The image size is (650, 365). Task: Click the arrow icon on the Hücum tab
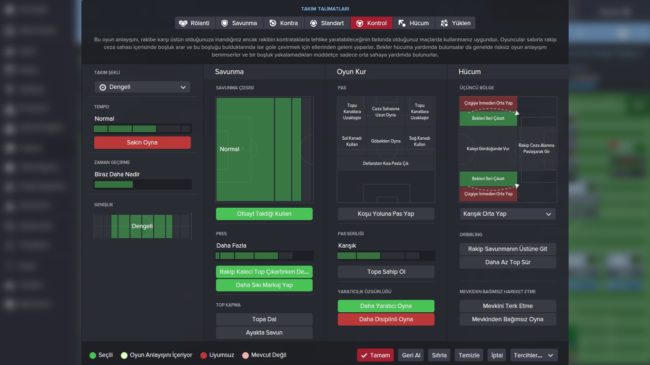click(402, 23)
